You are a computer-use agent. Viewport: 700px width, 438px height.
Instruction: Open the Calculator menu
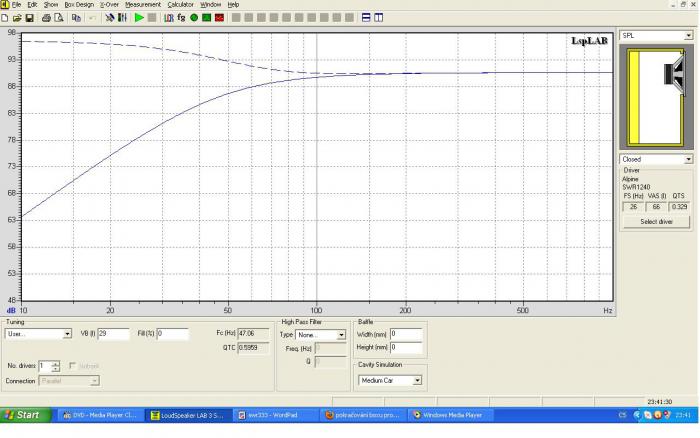[180, 4]
